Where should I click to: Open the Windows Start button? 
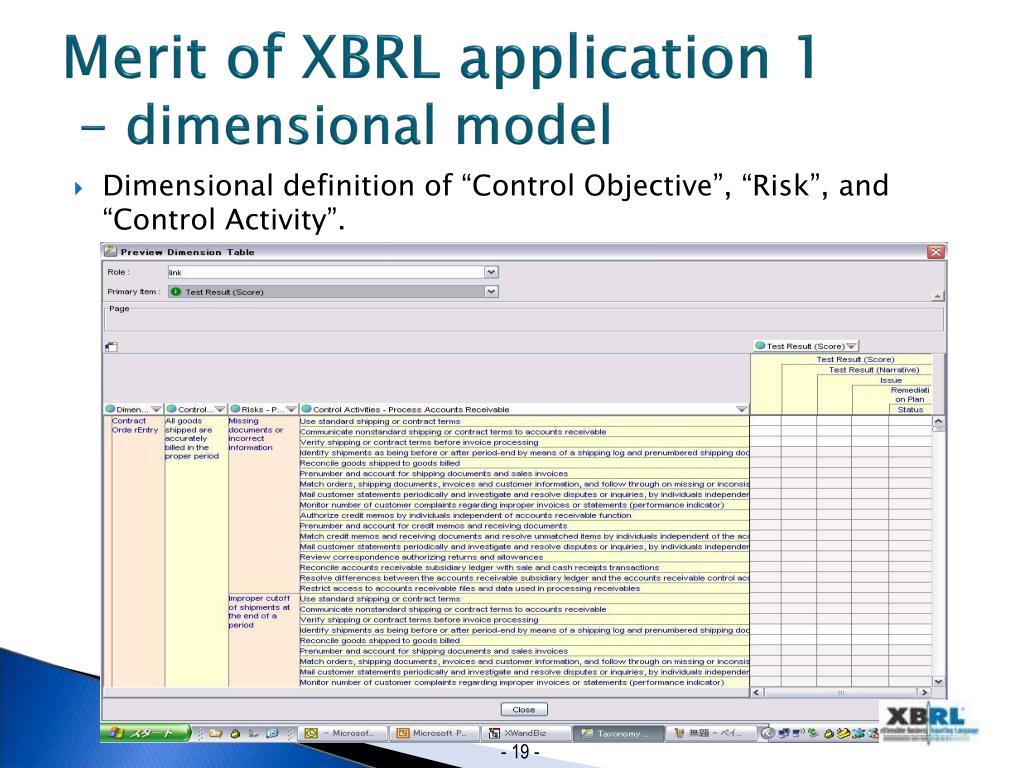click(x=144, y=733)
